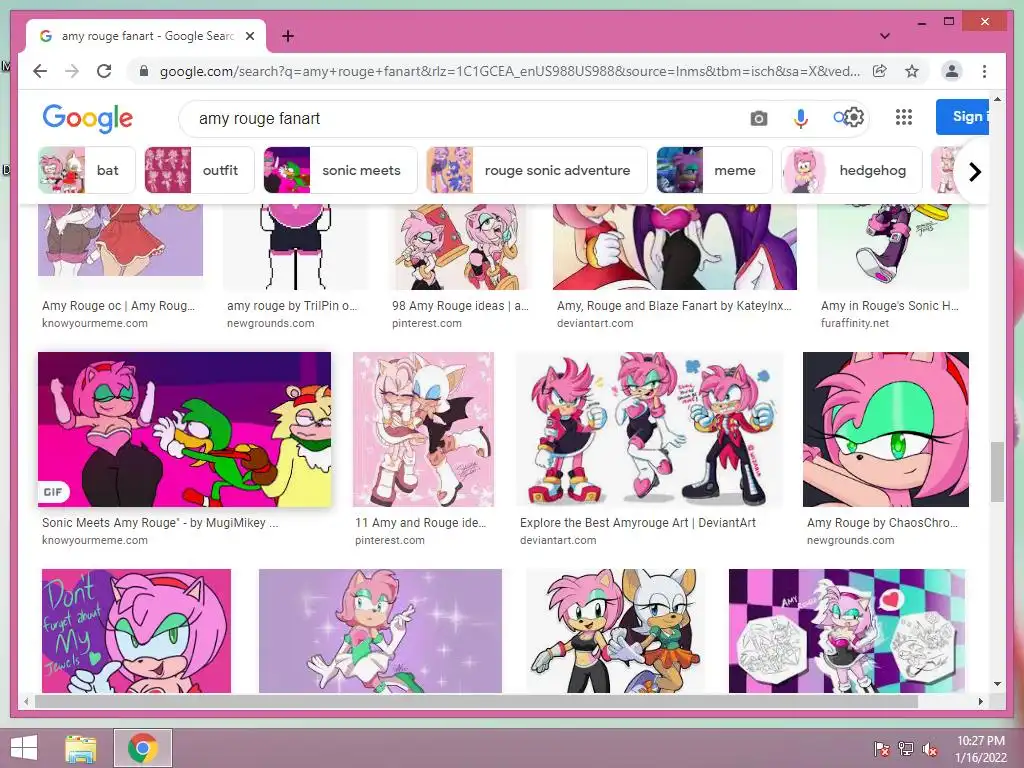Click the scroll up arrow

(x=997, y=99)
